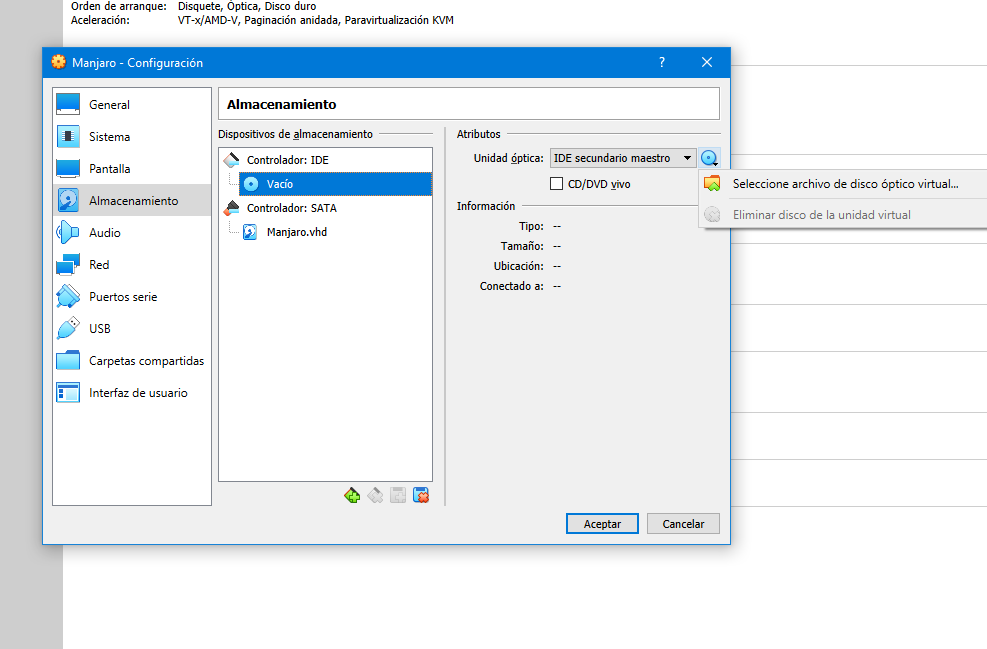Image resolution: width=987 pixels, height=649 pixels.
Task: Click the Manjaro gear title bar icon
Action: click(x=59, y=62)
